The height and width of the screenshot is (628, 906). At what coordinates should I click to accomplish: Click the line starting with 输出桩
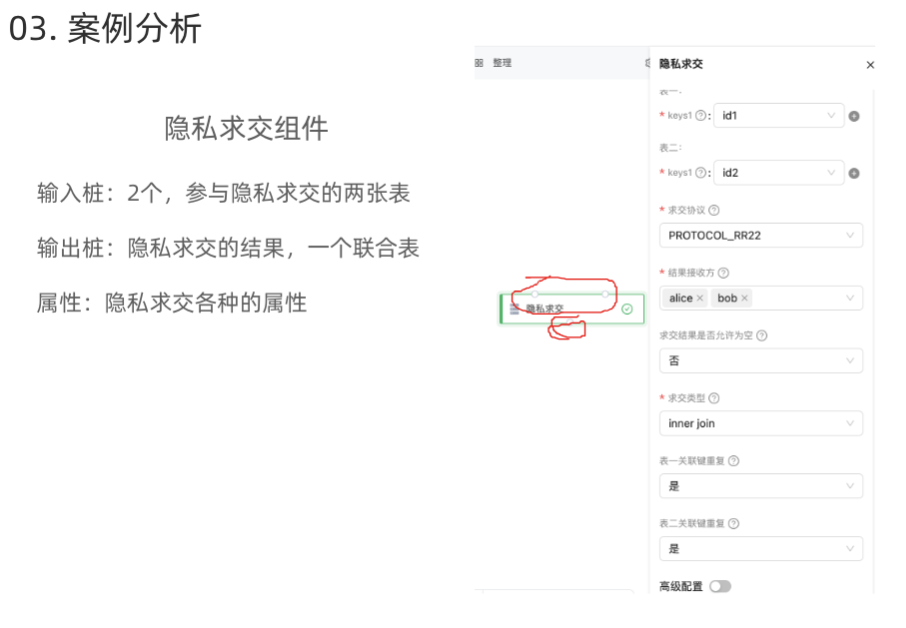[x=228, y=248]
